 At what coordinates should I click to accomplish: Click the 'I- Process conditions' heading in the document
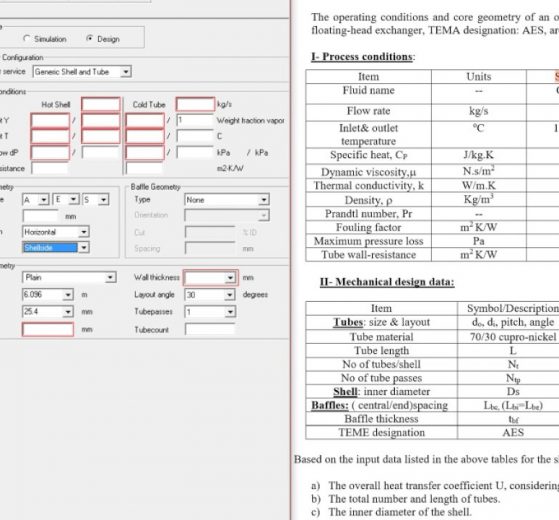coord(363,57)
